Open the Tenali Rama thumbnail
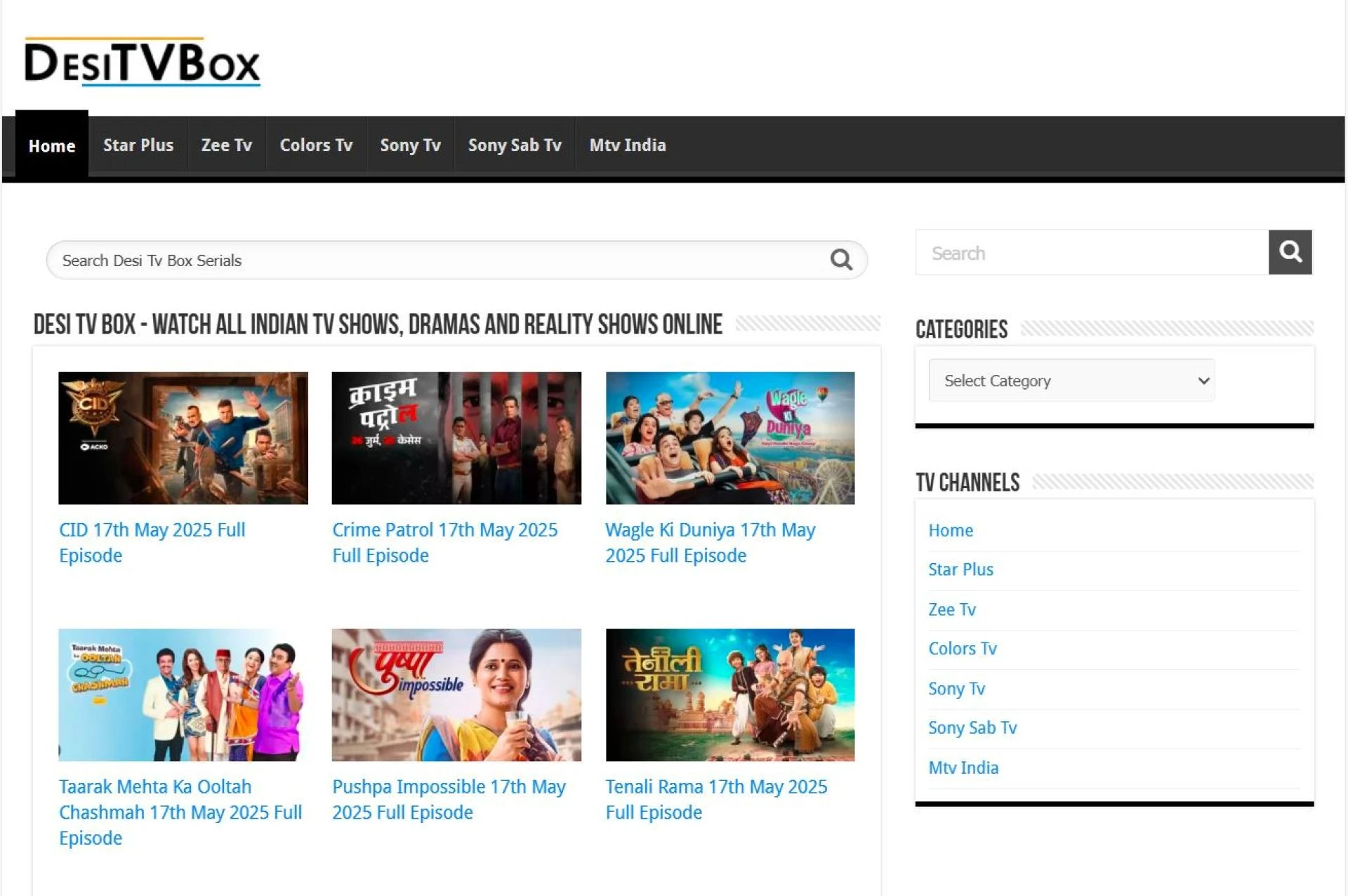This screenshot has height=896, width=1348. tap(730, 695)
